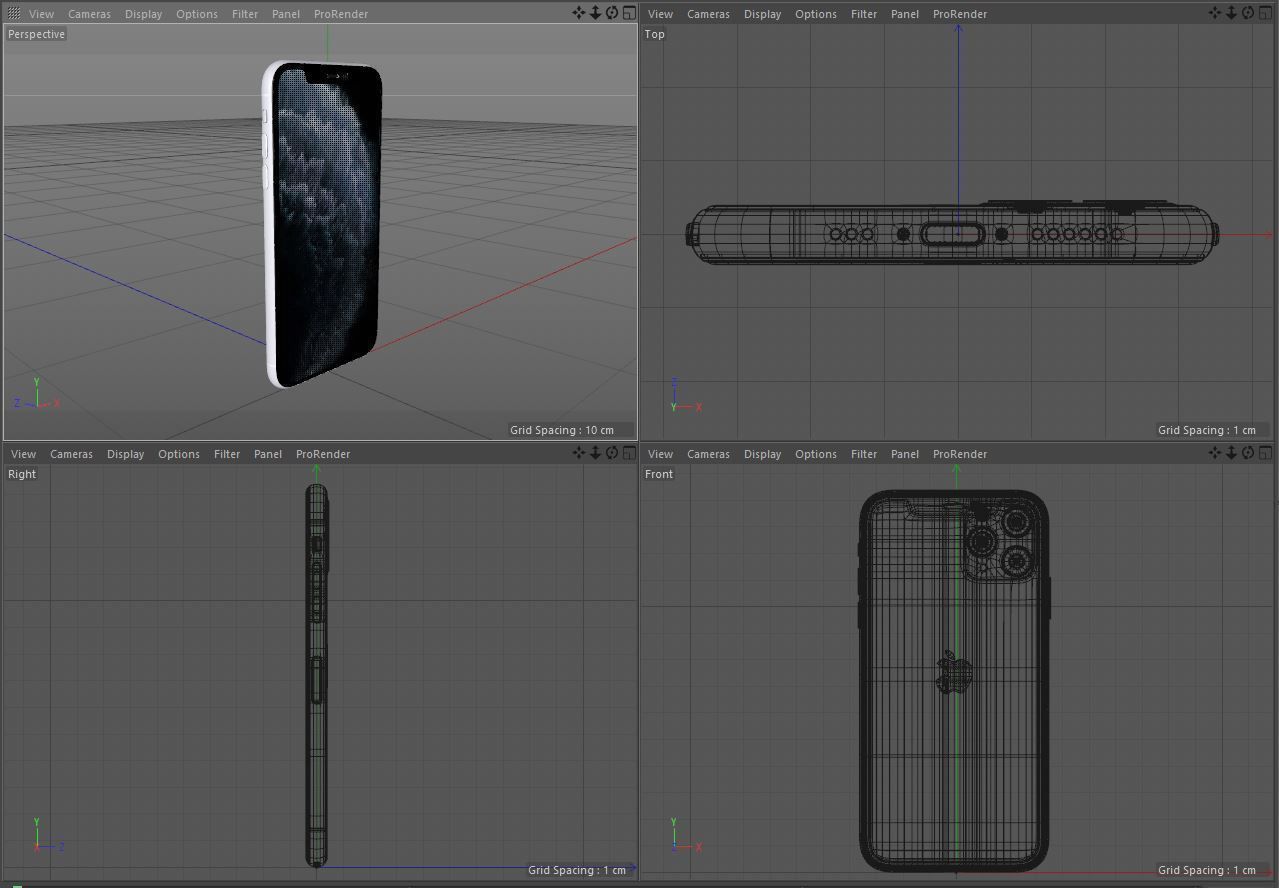Click the Perspective viewport name label

tap(36, 34)
